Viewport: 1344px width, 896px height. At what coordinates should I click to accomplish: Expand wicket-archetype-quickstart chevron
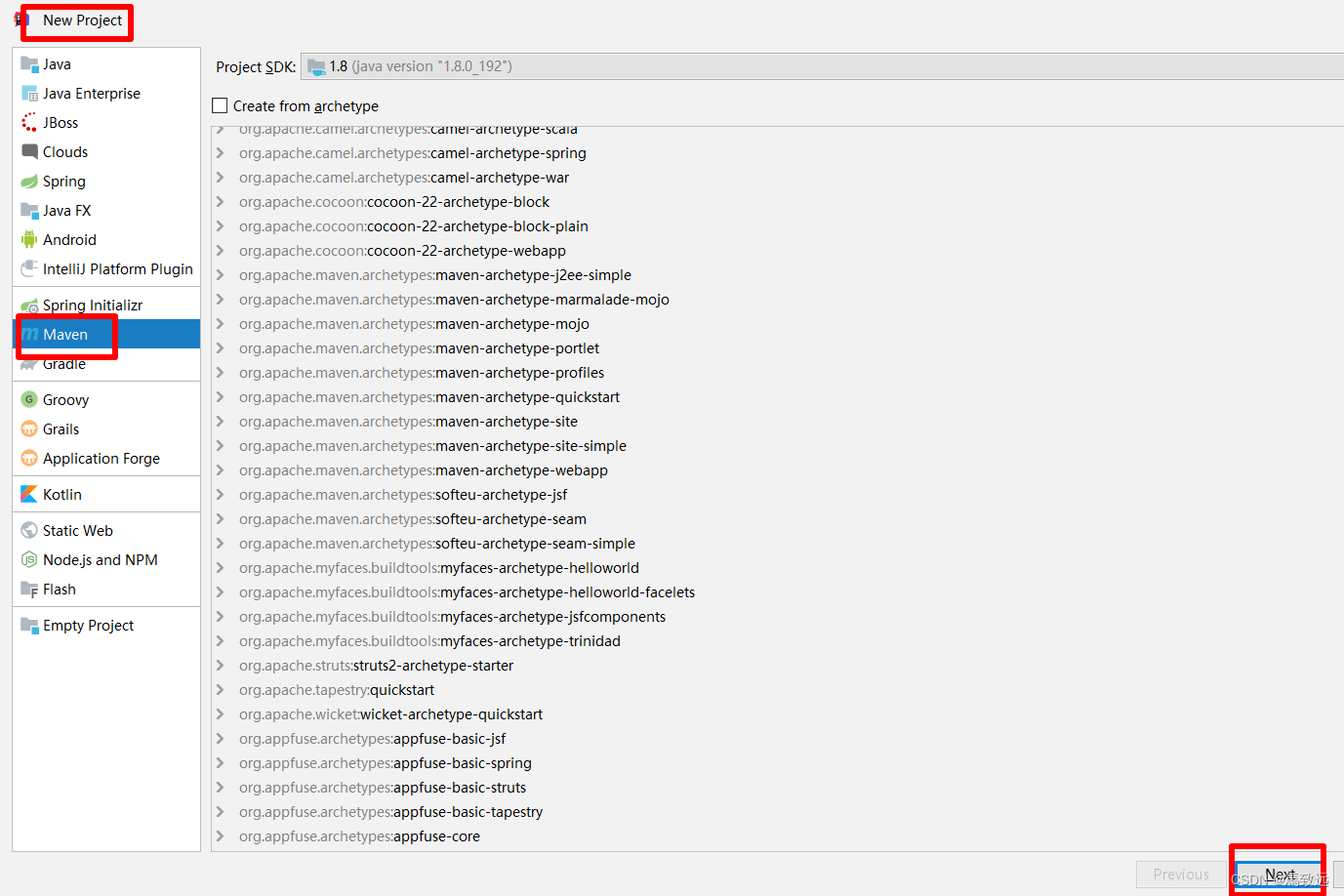click(x=220, y=714)
